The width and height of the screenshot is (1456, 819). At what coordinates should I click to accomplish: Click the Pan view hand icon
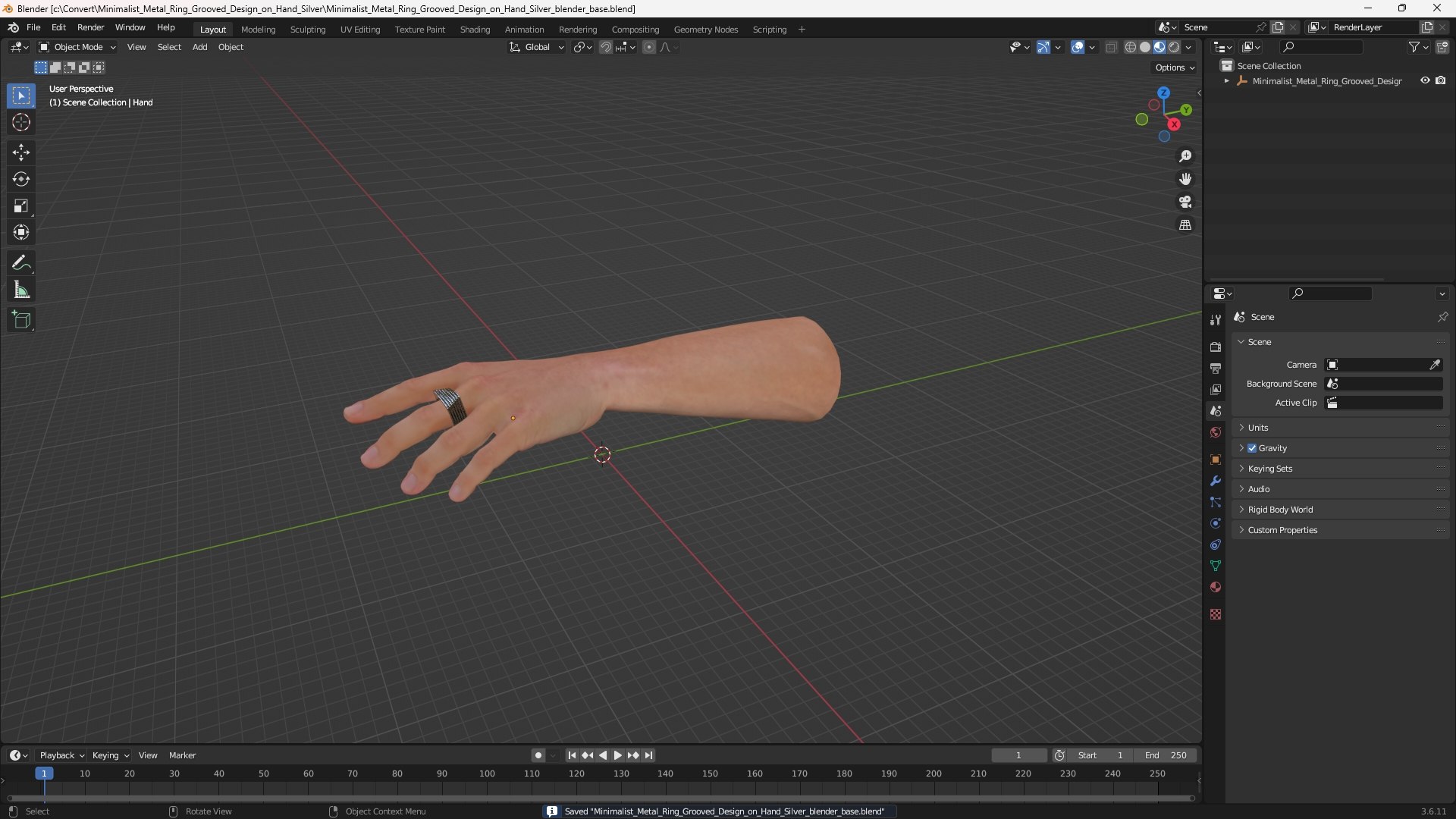click(x=1185, y=179)
